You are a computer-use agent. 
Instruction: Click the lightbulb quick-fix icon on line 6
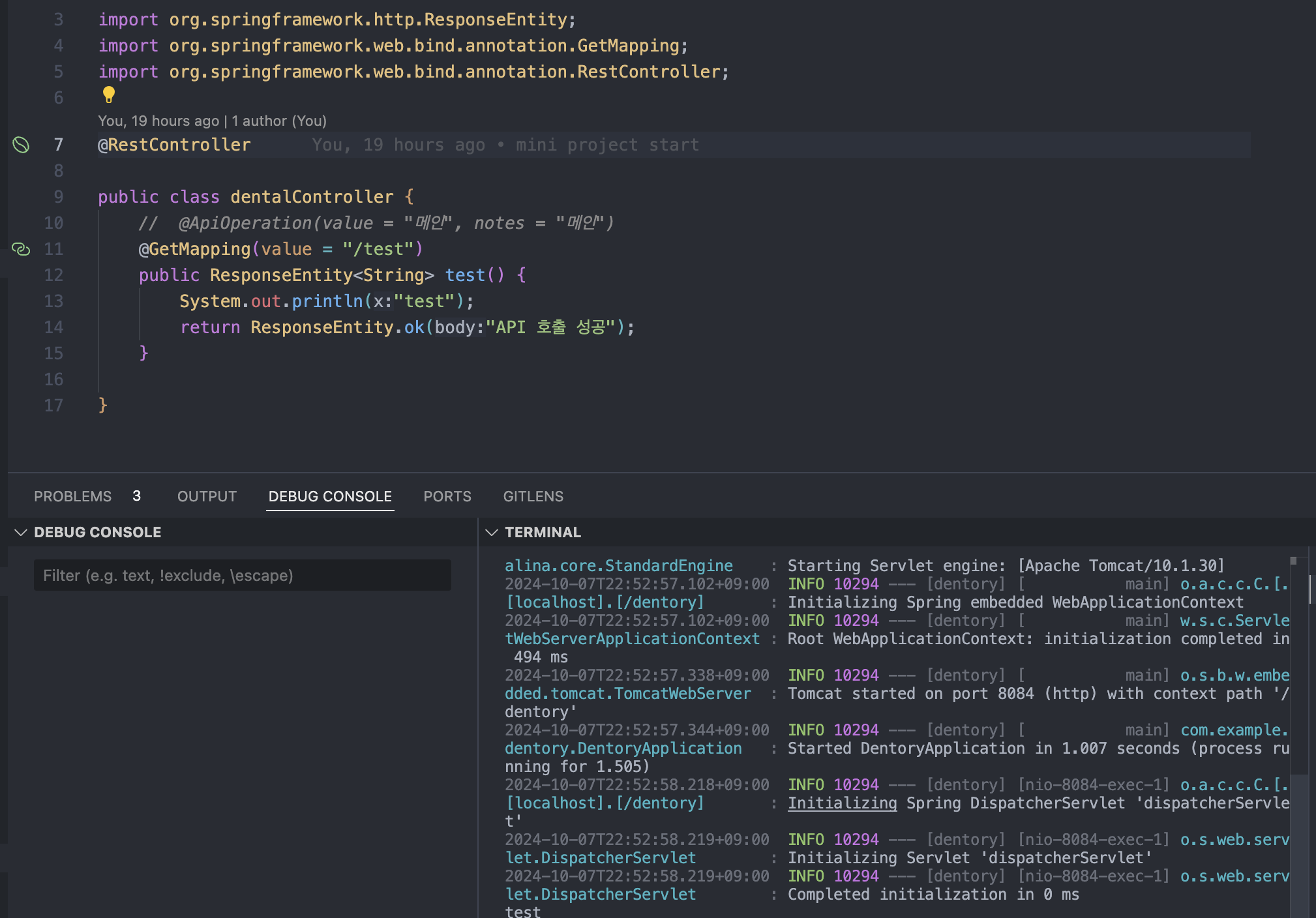pos(109,95)
